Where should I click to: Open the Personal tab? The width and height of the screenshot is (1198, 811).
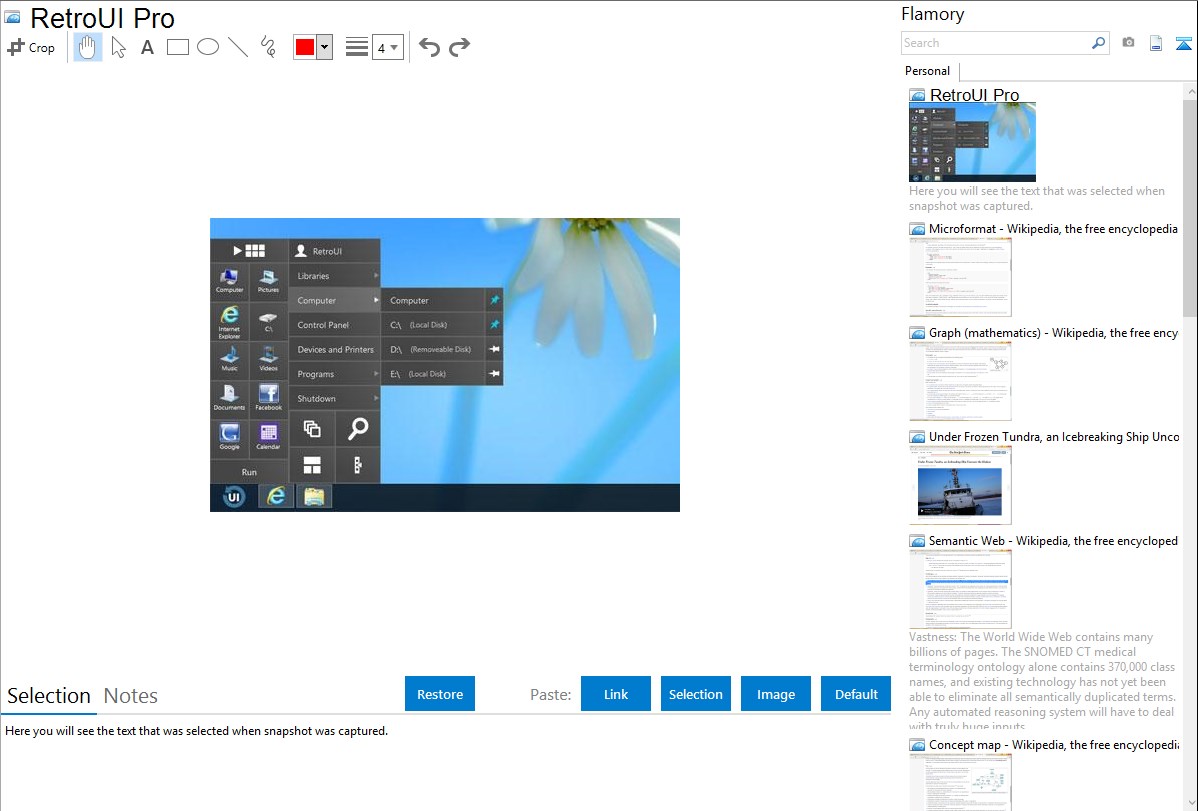click(x=927, y=71)
